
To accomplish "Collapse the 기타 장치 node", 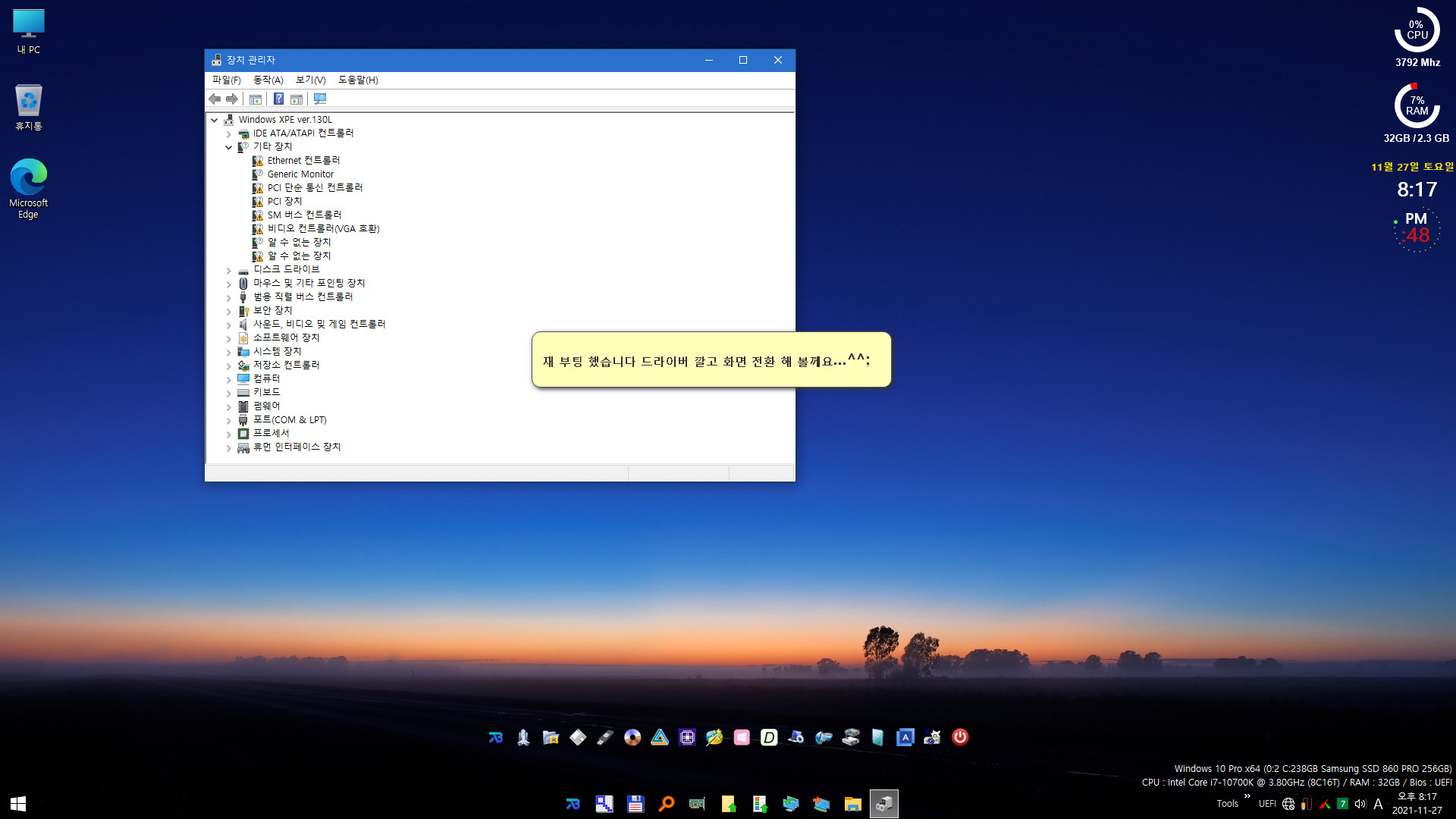I will (229, 147).
